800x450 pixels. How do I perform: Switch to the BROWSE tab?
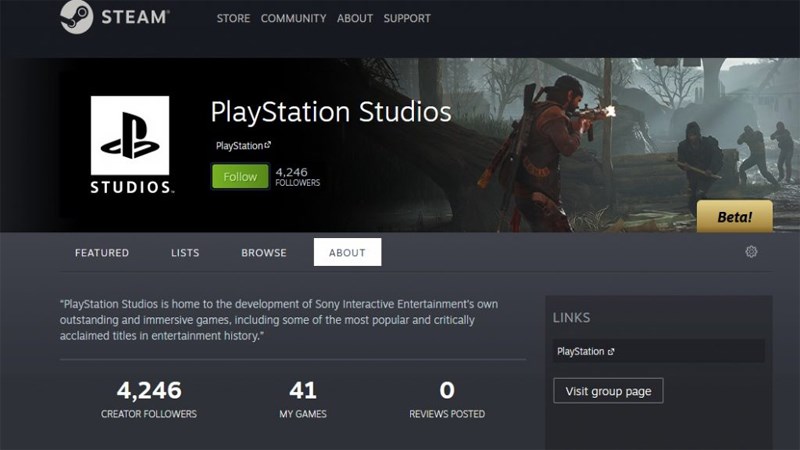(x=264, y=253)
